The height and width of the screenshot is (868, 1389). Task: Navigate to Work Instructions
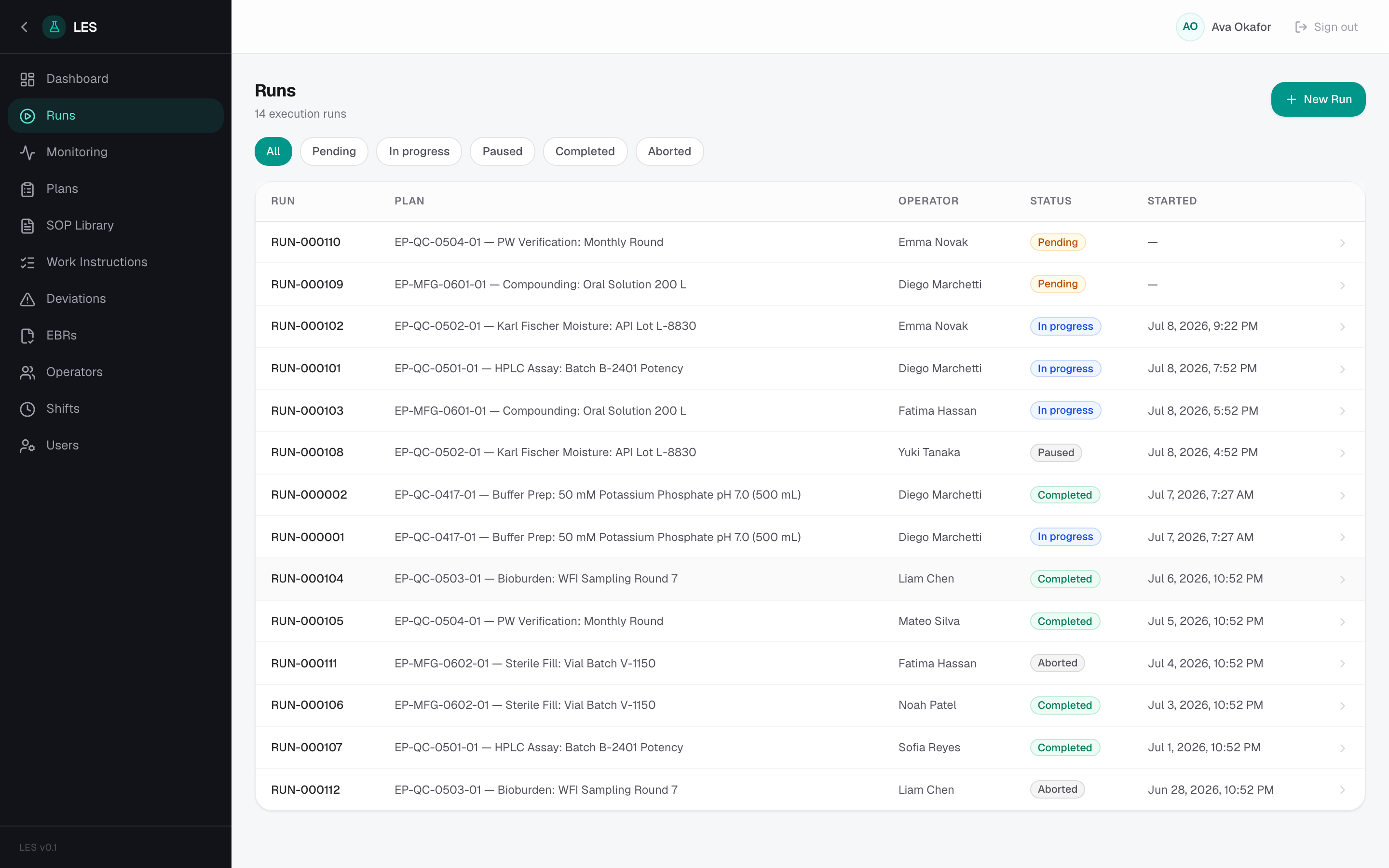click(115, 262)
